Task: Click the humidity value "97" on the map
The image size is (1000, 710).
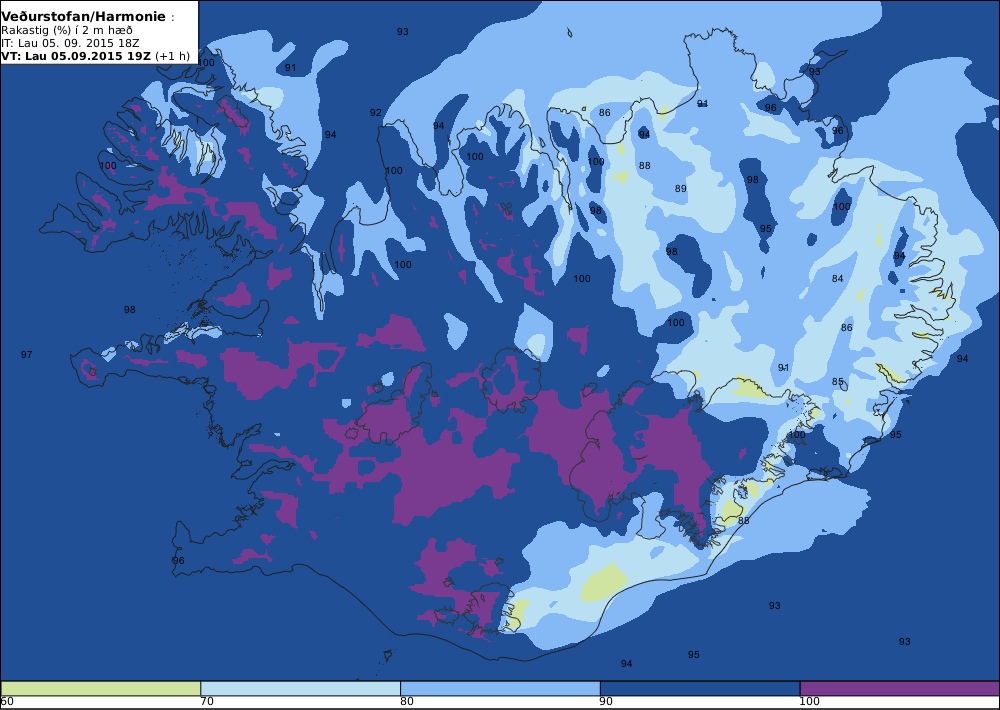Action: (26, 355)
